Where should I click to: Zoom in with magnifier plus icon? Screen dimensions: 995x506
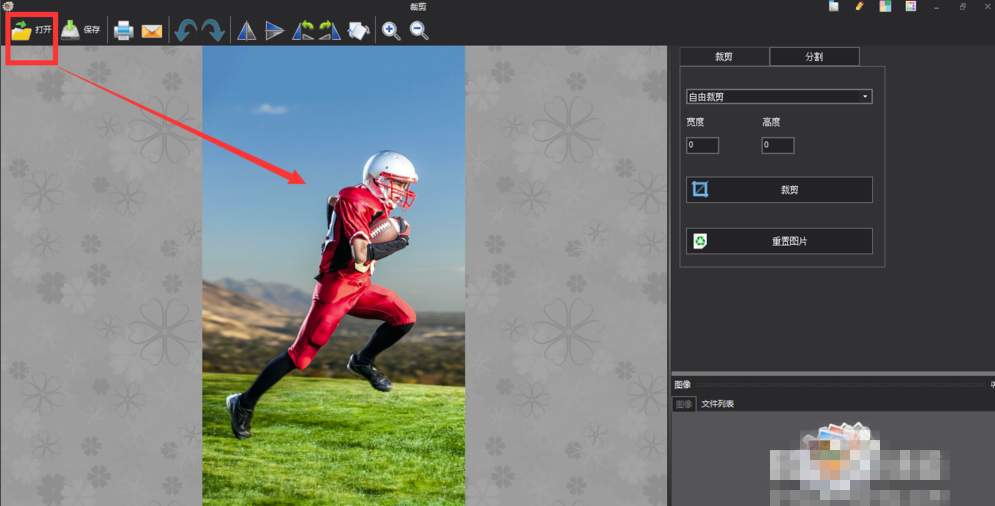pyautogui.click(x=391, y=31)
